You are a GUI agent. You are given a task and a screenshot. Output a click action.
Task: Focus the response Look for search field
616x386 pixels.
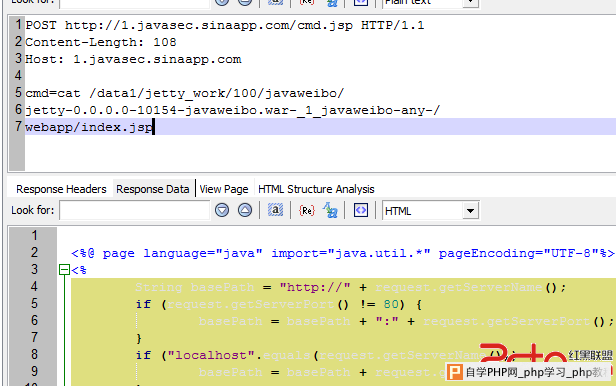click(x=135, y=210)
